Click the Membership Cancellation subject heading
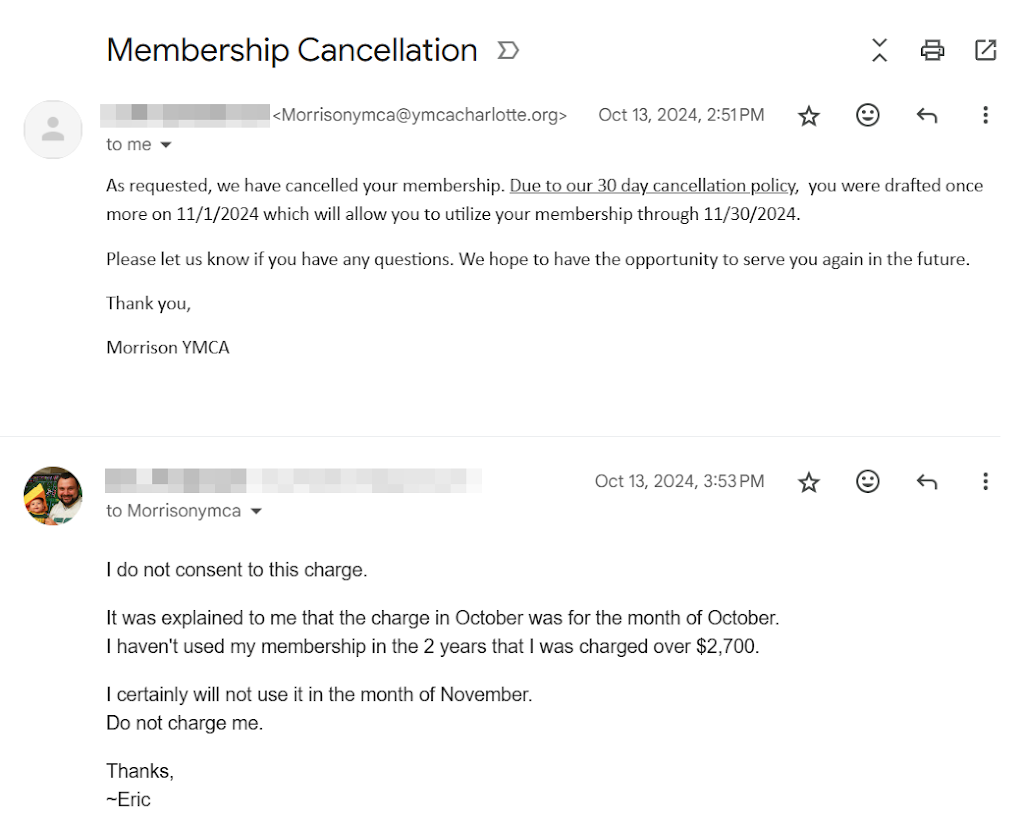Screen dimensions: 1024x825 tap(292, 50)
